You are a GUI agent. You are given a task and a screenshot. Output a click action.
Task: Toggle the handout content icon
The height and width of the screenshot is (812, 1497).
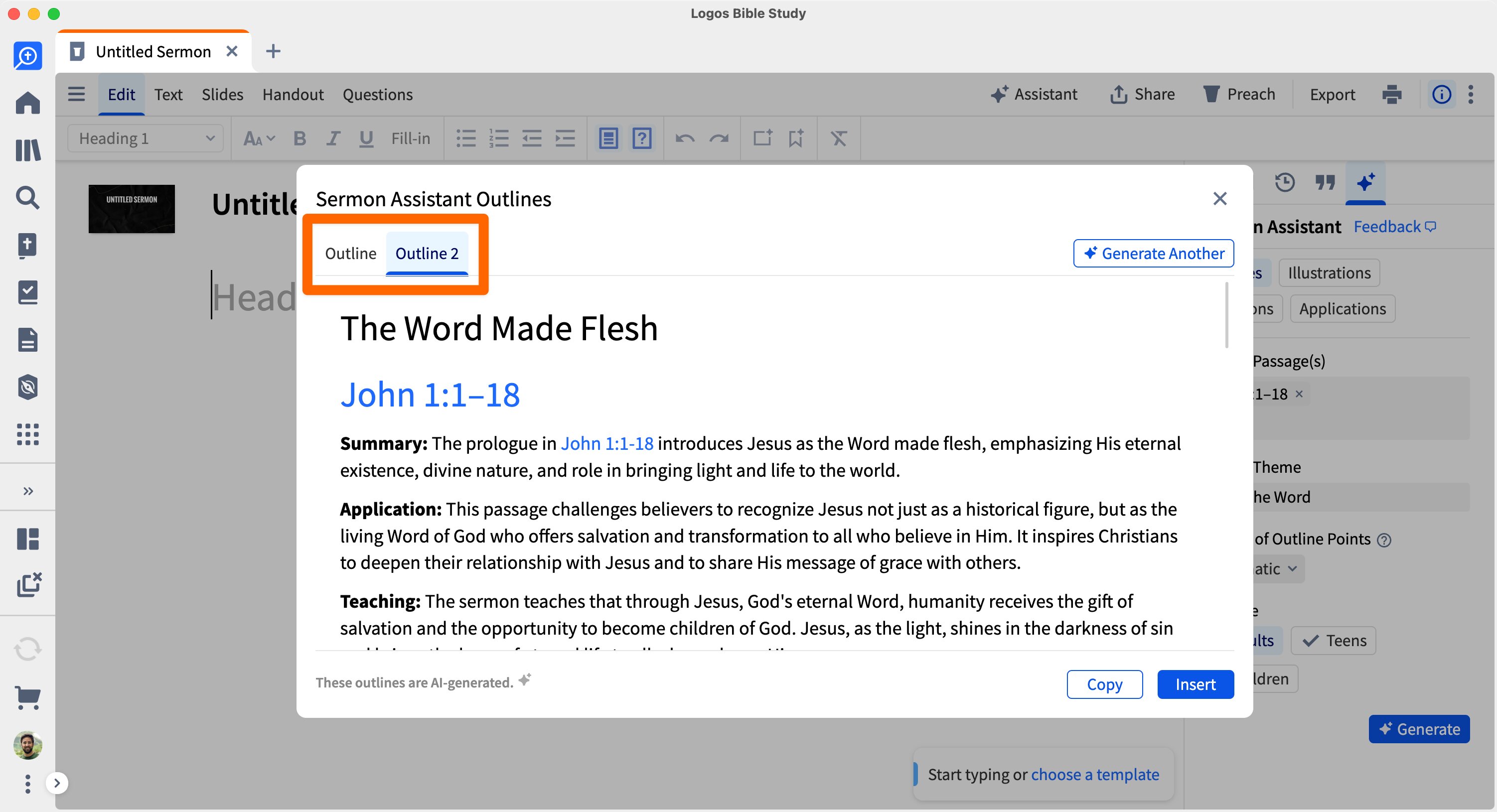coord(608,138)
